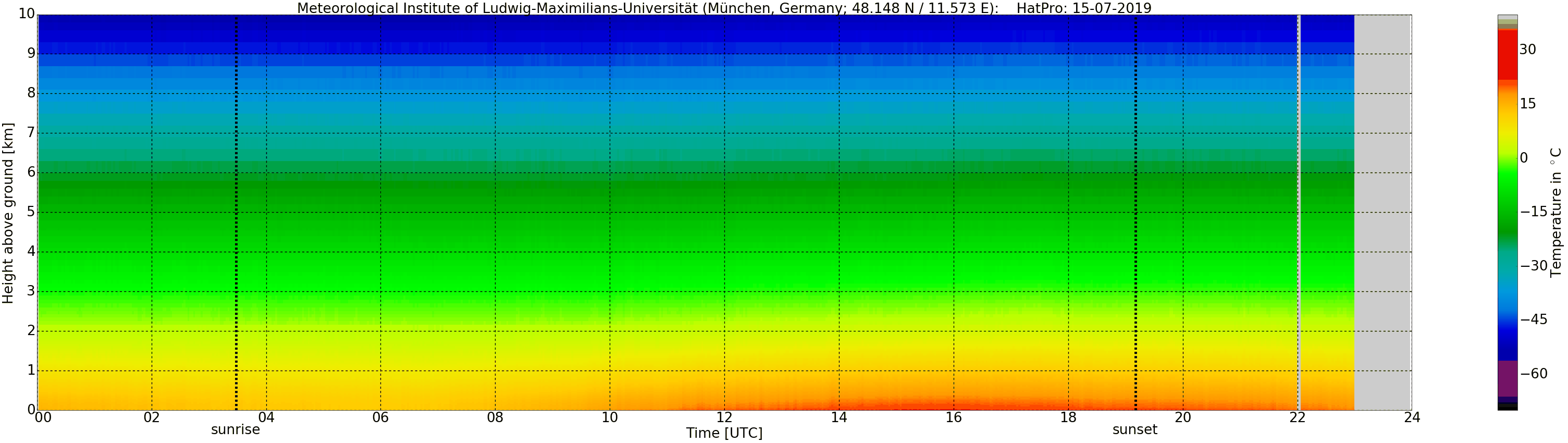Click the 'Temperature in °C' colorbar label
This screenshot has width=1568, height=443.
tap(1556, 212)
